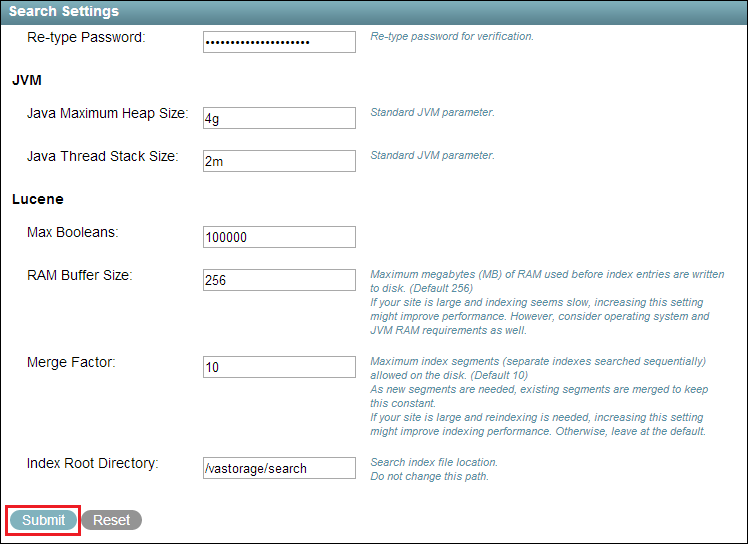Image resolution: width=748 pixels, height=544 pixels.
Task: Select the Max Booleans input box
Action: (x=279, y=237)
